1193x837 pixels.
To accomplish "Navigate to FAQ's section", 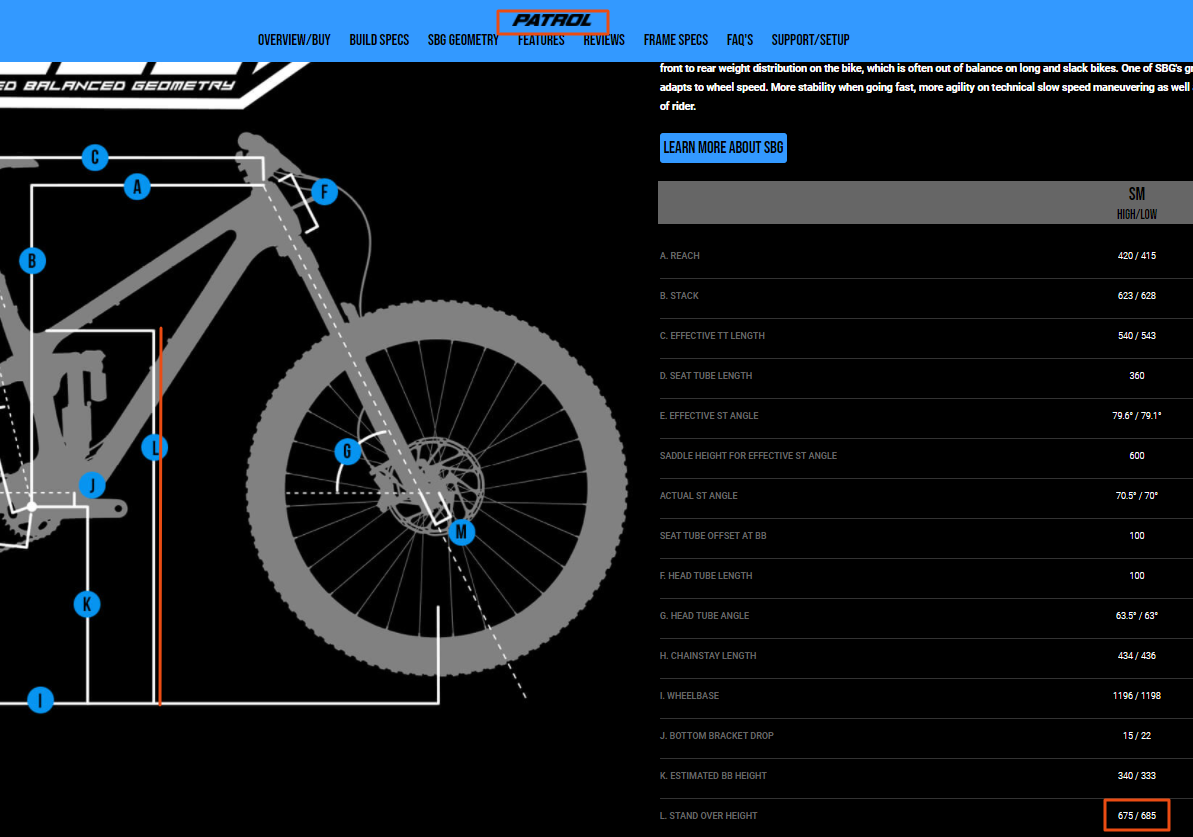I will point(740,40).
